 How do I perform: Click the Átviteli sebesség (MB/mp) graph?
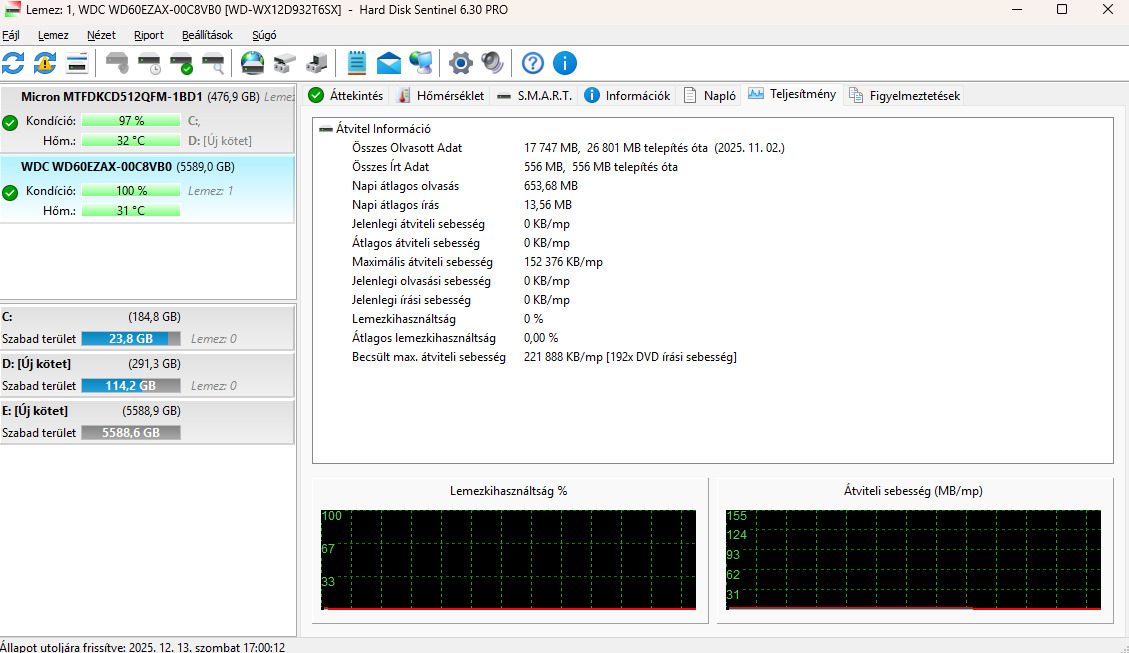(x=913, y=559)
